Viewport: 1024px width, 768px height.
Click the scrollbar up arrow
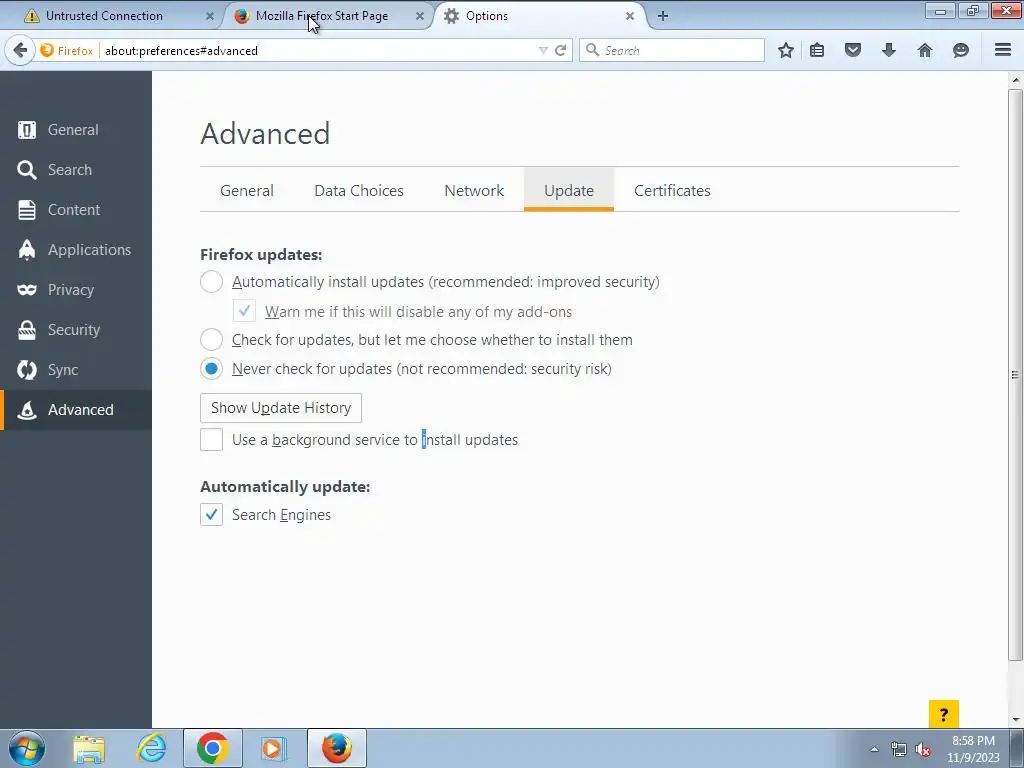[1015, 80]
